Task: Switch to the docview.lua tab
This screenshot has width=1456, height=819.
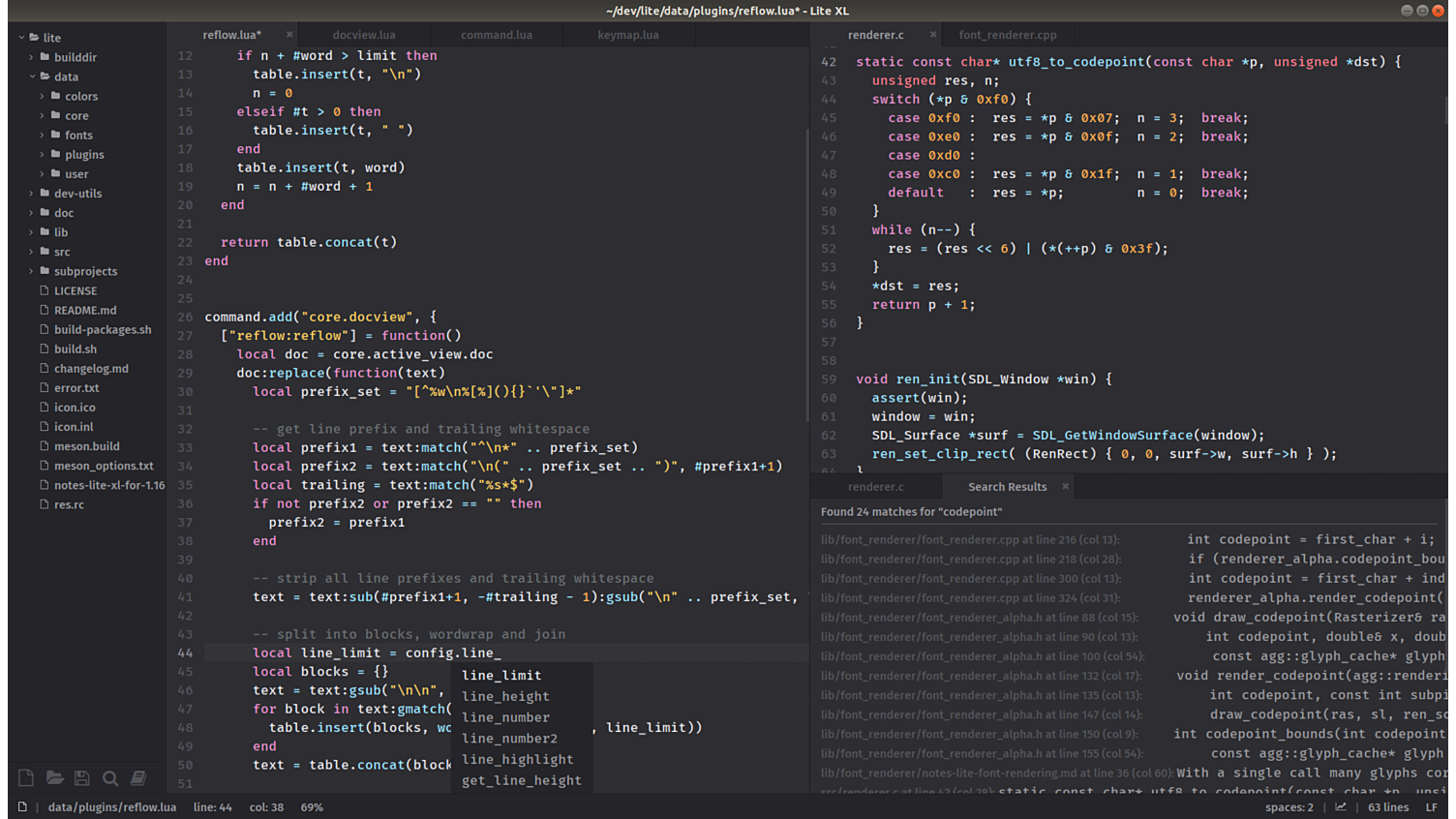Action: click(364, 35)
